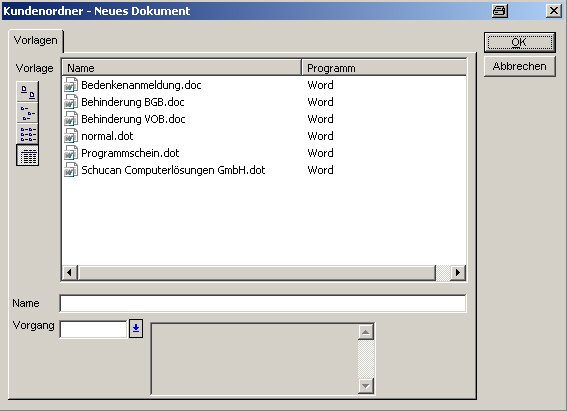Switch to list view mode

click(27, 134)
